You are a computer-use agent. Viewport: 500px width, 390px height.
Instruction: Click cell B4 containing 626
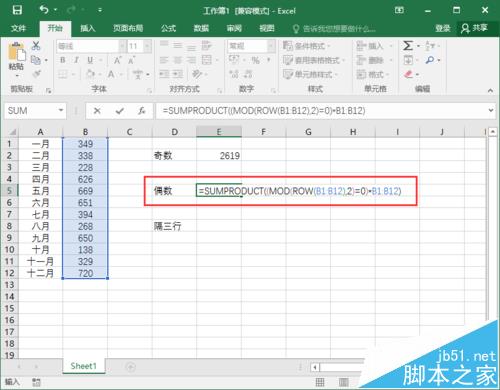[x=85, y=179]
